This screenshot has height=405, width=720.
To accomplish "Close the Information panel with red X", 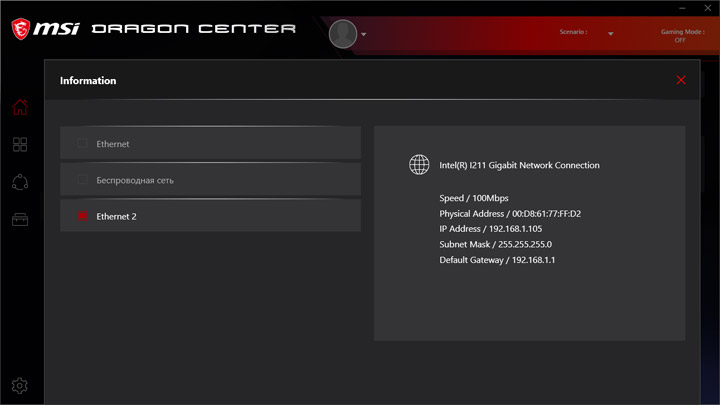I will pyautogui.click(x=681, y=80).
